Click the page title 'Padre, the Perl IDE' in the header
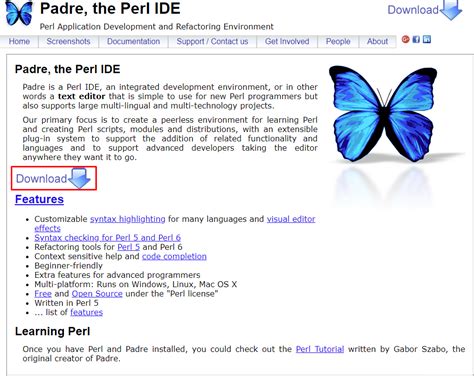 (110, 8)
